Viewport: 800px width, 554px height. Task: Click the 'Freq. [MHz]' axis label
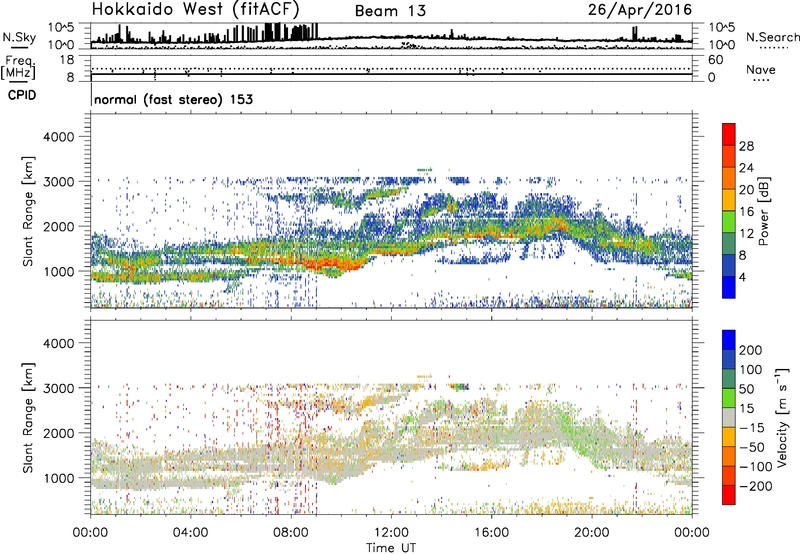[x=19, y=67]
